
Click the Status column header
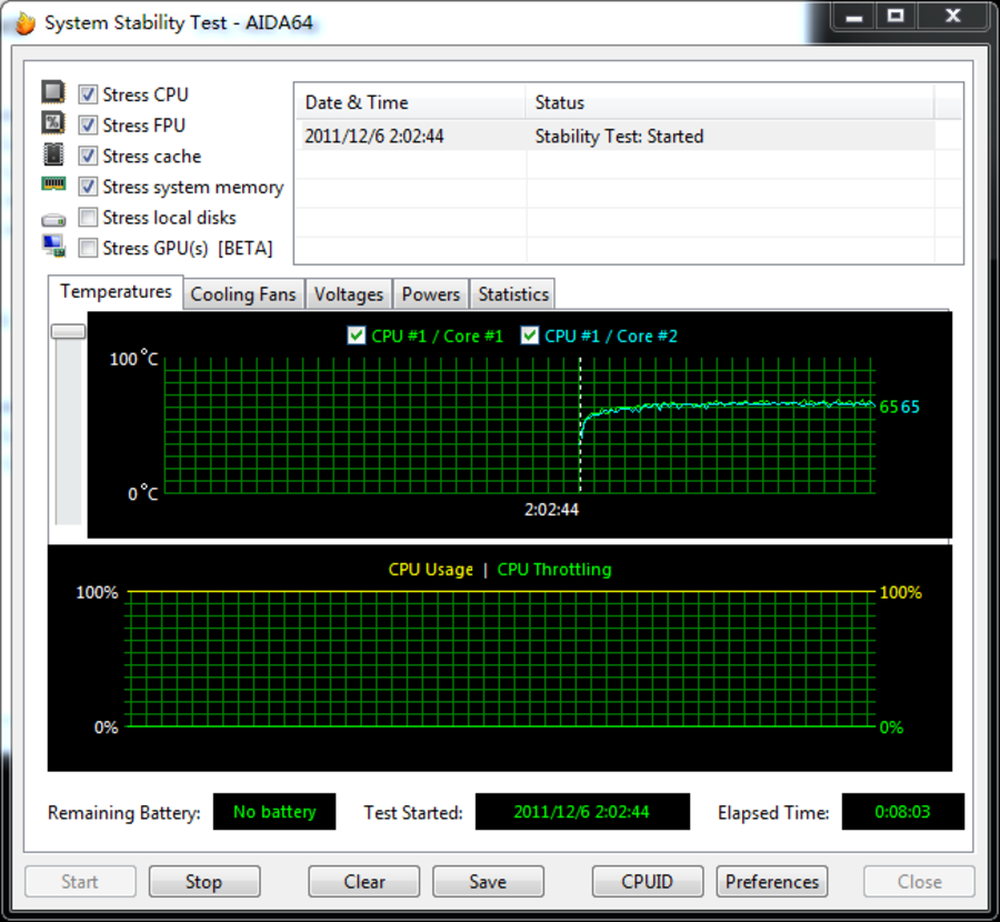[730, 103]
